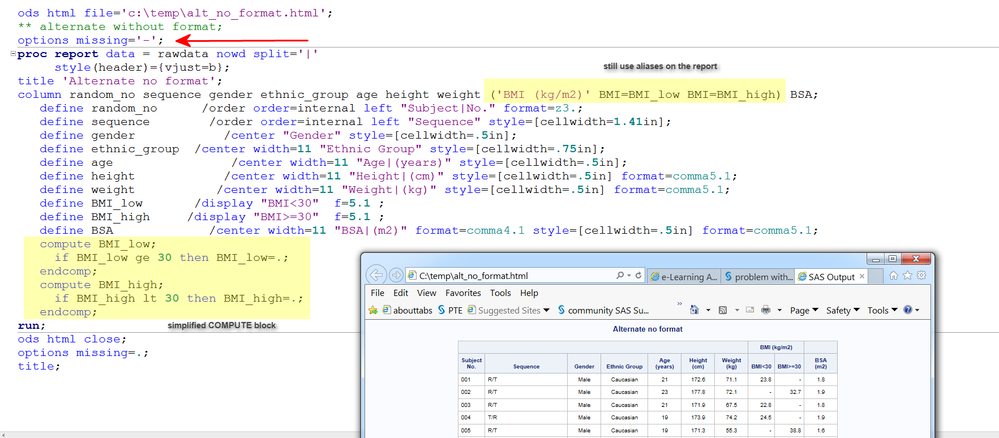999x438 pixels.
Task: Click the refresh icon in address bar
Action: coord(638,275)
